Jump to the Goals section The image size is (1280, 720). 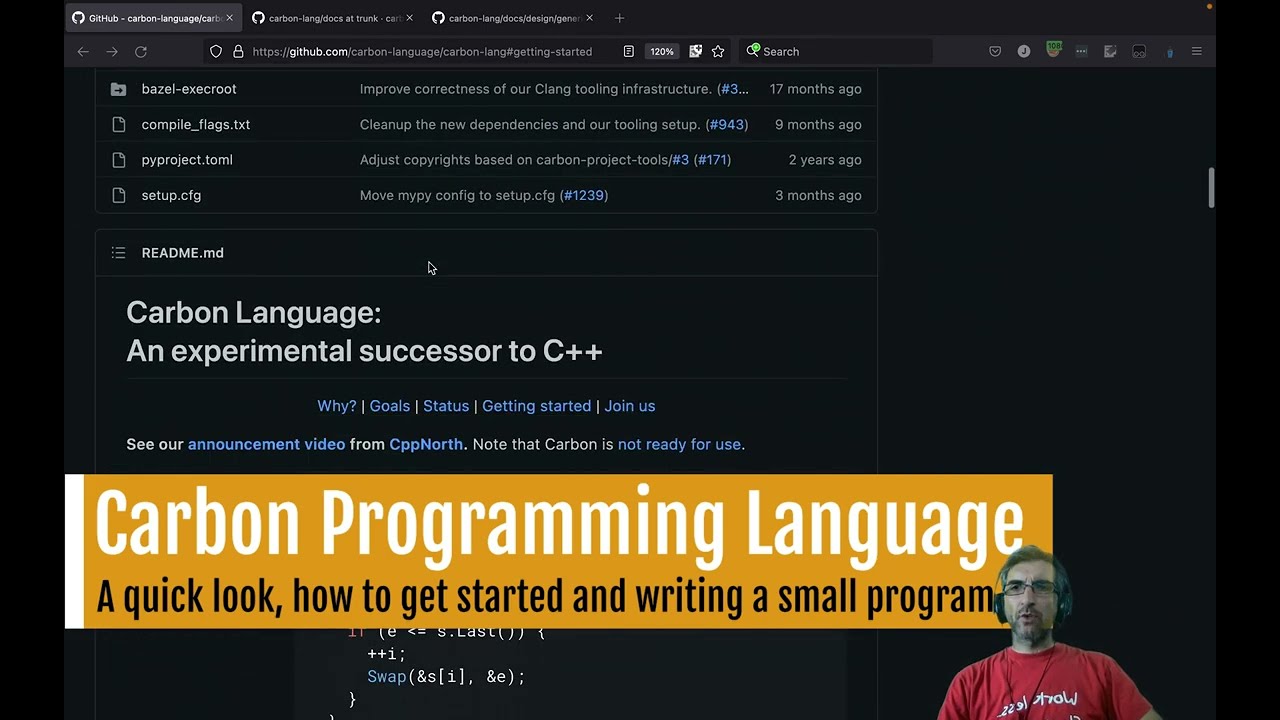click(390, 406)
